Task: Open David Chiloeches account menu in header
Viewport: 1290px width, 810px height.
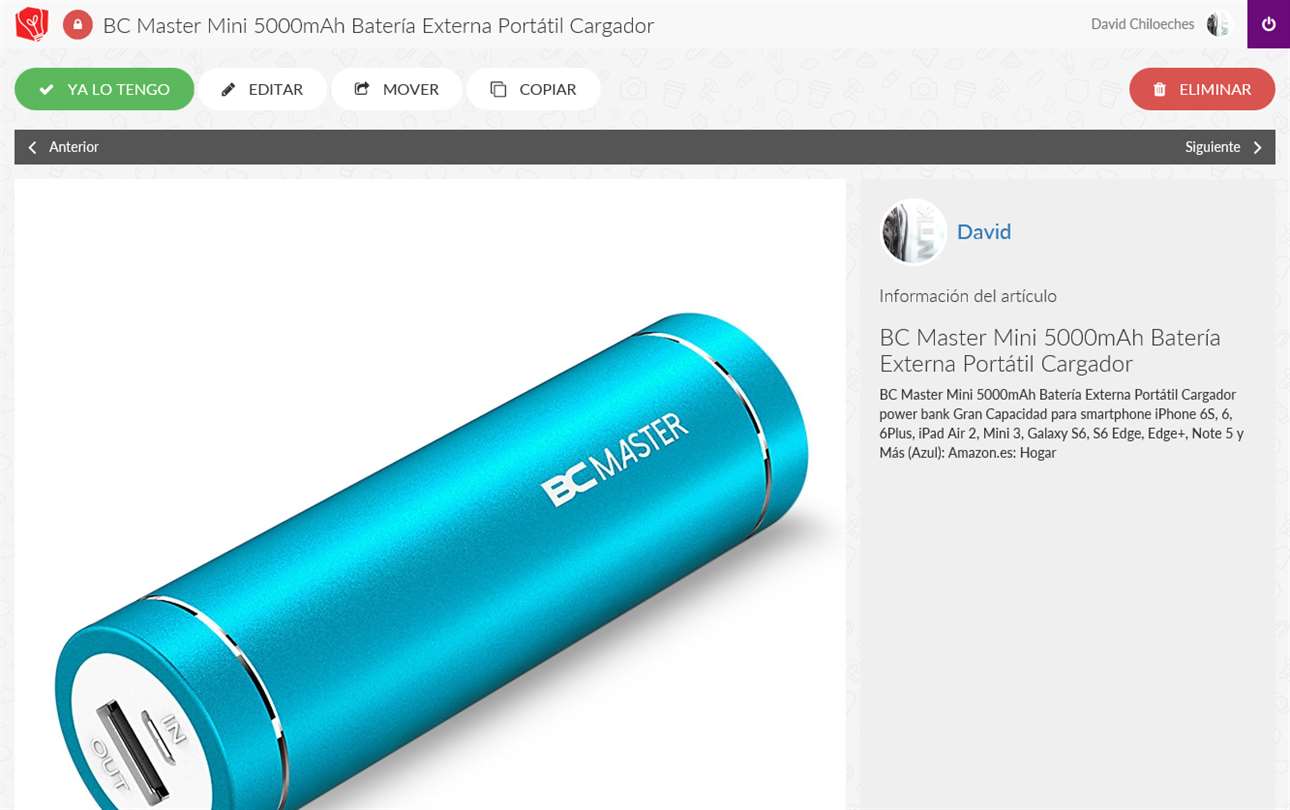Action: [x=1160, y=24]
